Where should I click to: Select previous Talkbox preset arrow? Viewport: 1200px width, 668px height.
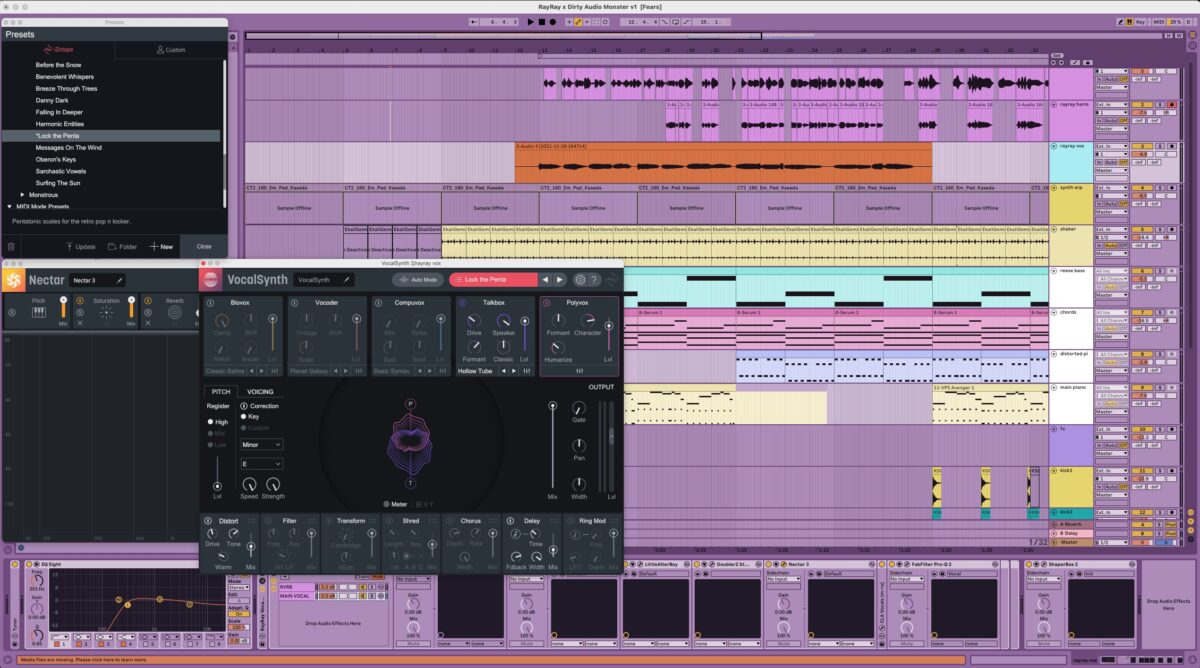pyautogui.click(x=504, y=371)
